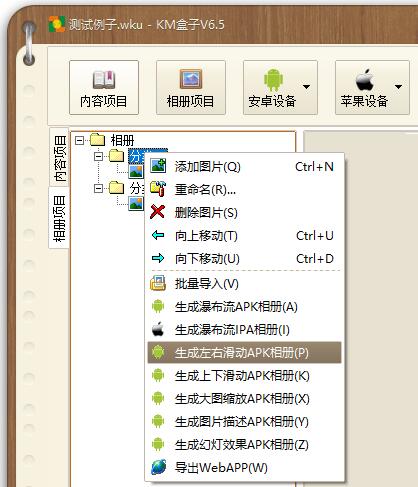This screenshot has width=418, height=487.
Task: Choose 添加图片(Q) from context menu
Action: [x=244, y=166]
